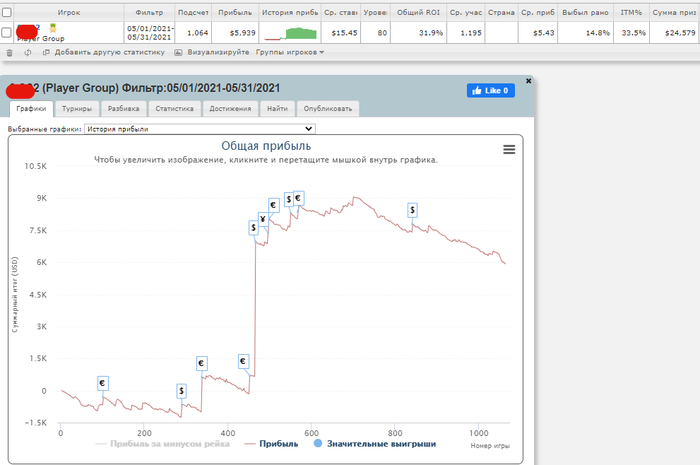The width and height of the screenshot is (700, 465).
Task: Click the € win marker near game 340
Action: [201, 363]
